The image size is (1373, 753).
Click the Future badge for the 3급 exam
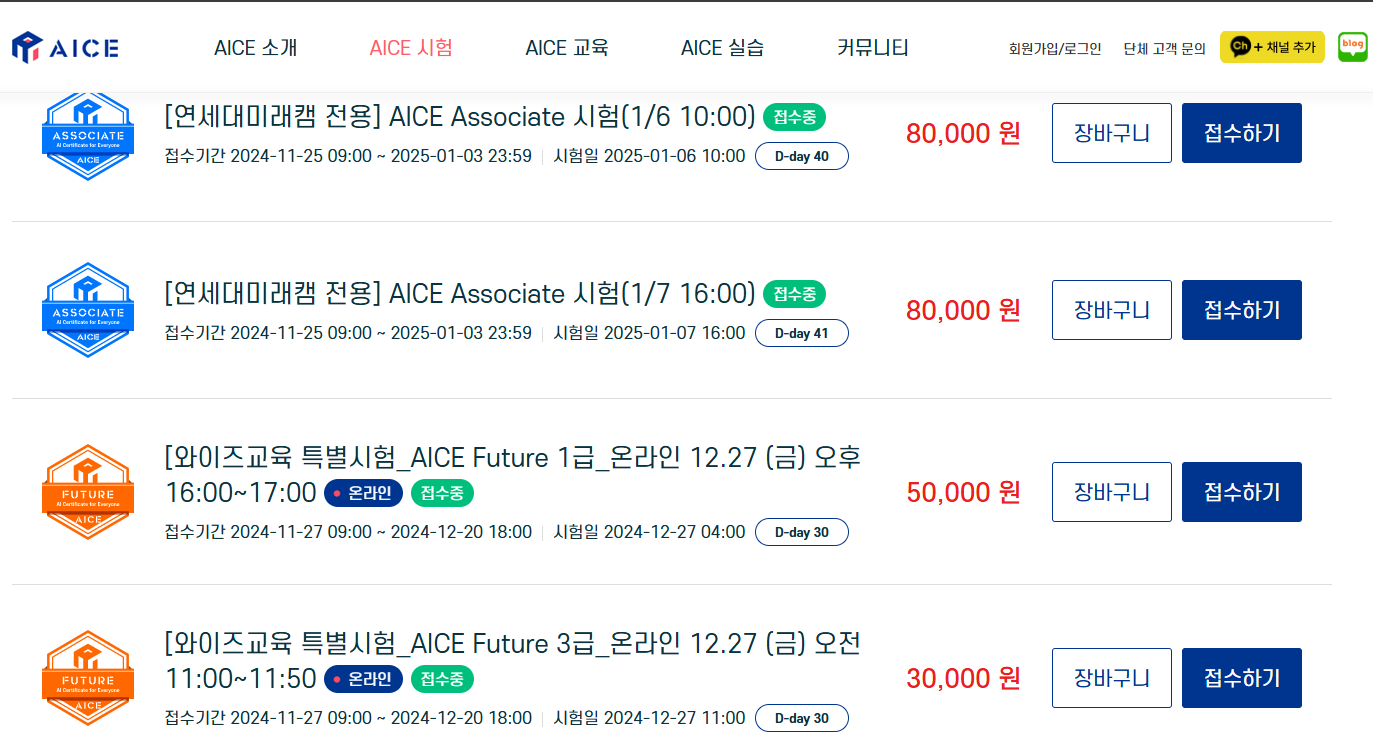pos(87,676)
